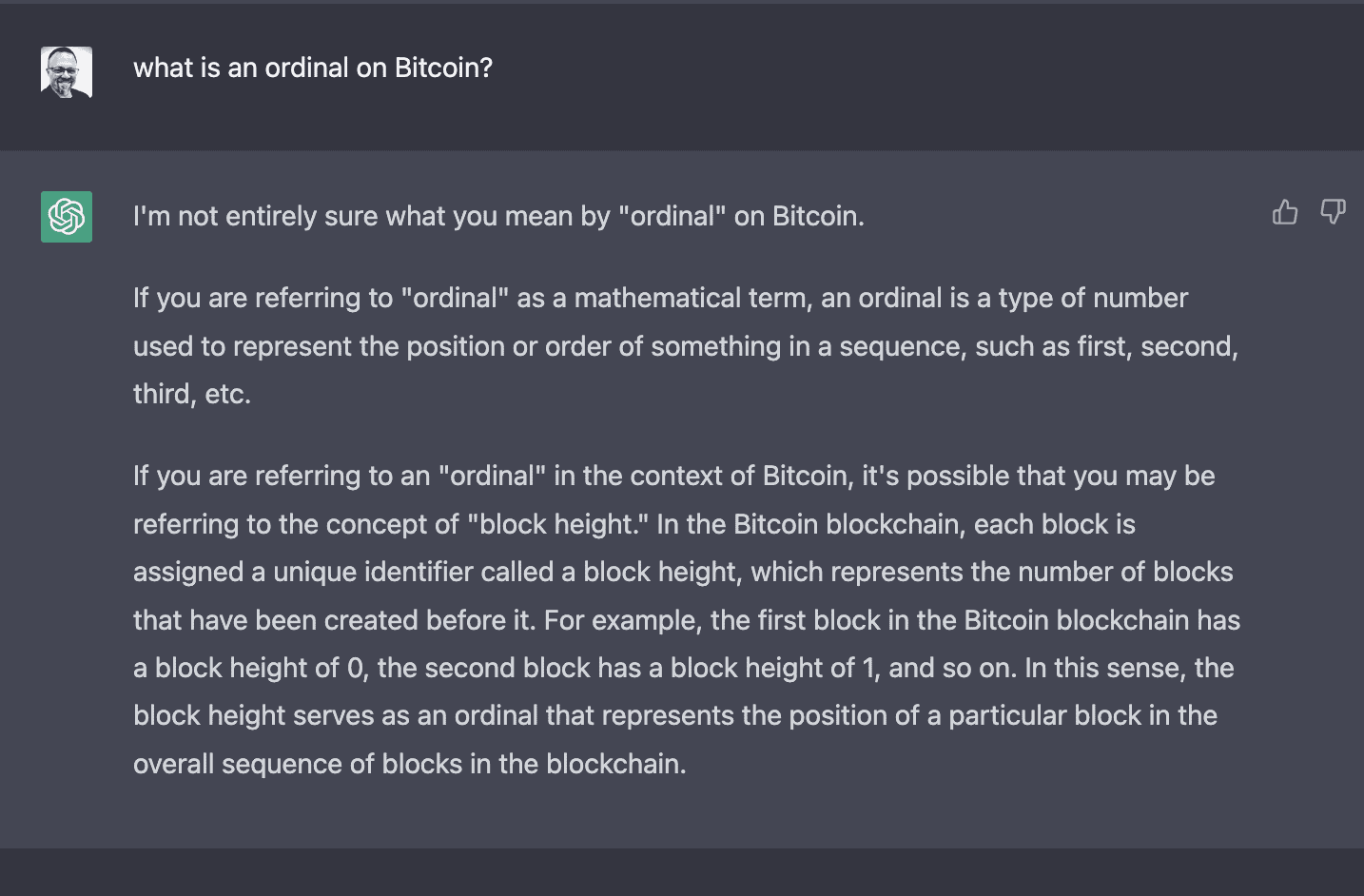
Task: Click the user profile photo
Action: (x=67, y=72)
